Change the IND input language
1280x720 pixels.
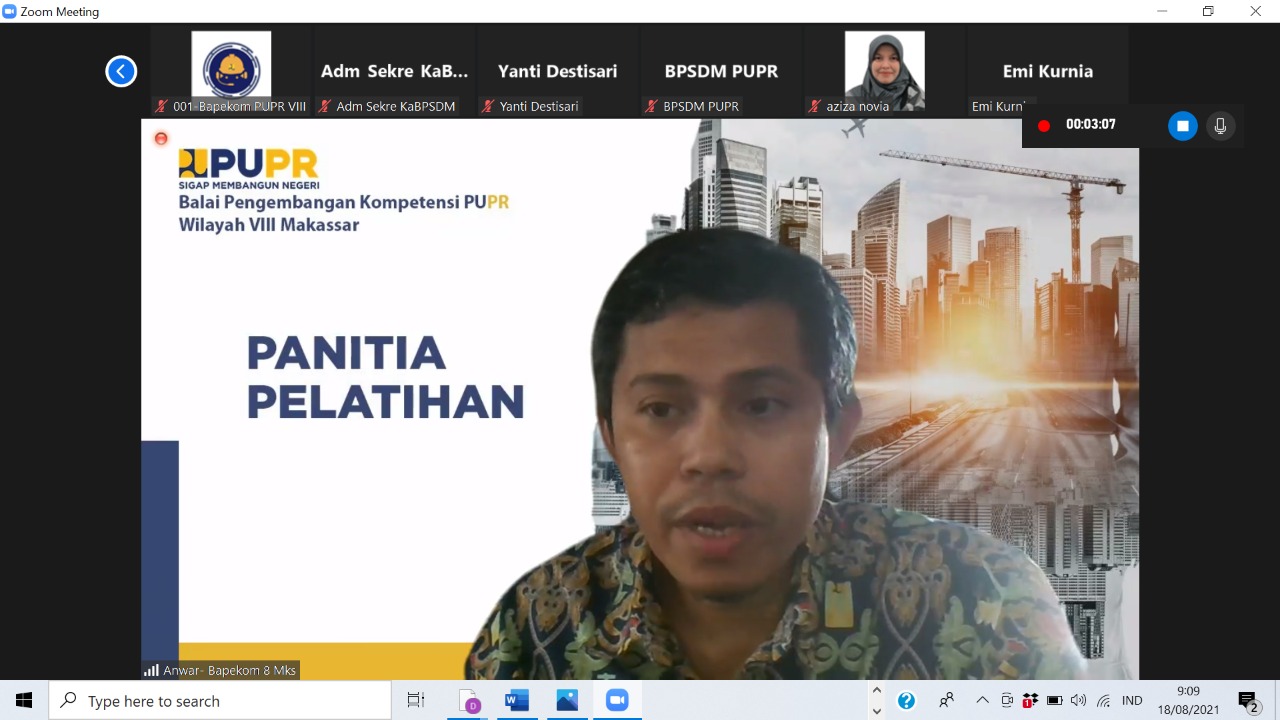1132,701
